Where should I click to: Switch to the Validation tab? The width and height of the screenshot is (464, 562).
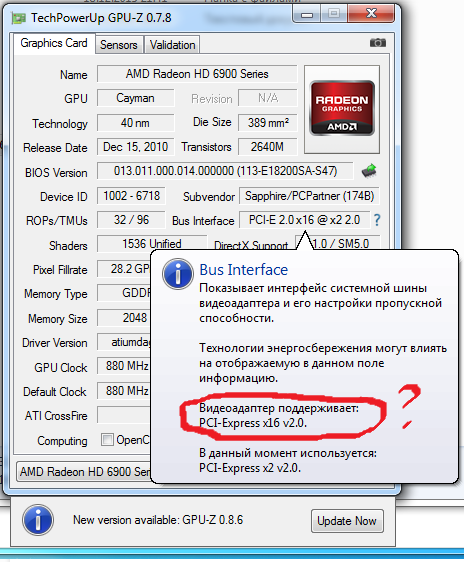172,45
